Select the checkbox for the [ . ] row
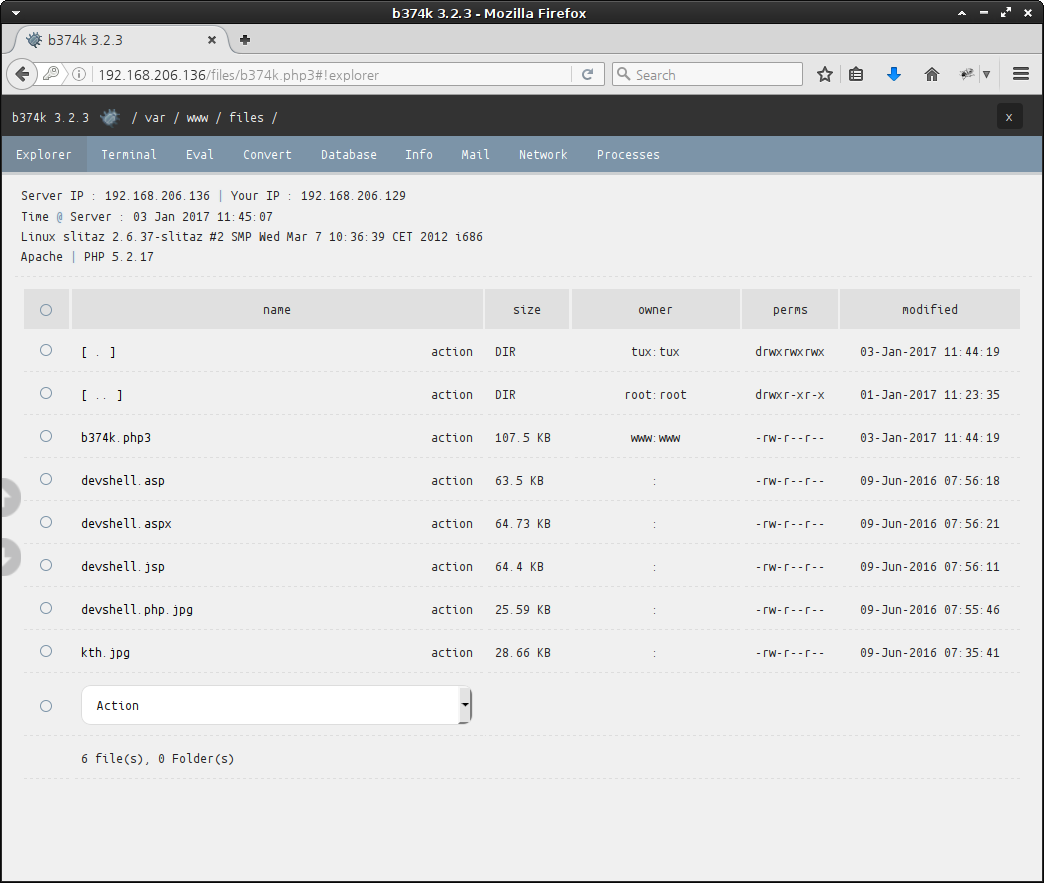This screenshot has width=1044, height=883. coord(46,350)
